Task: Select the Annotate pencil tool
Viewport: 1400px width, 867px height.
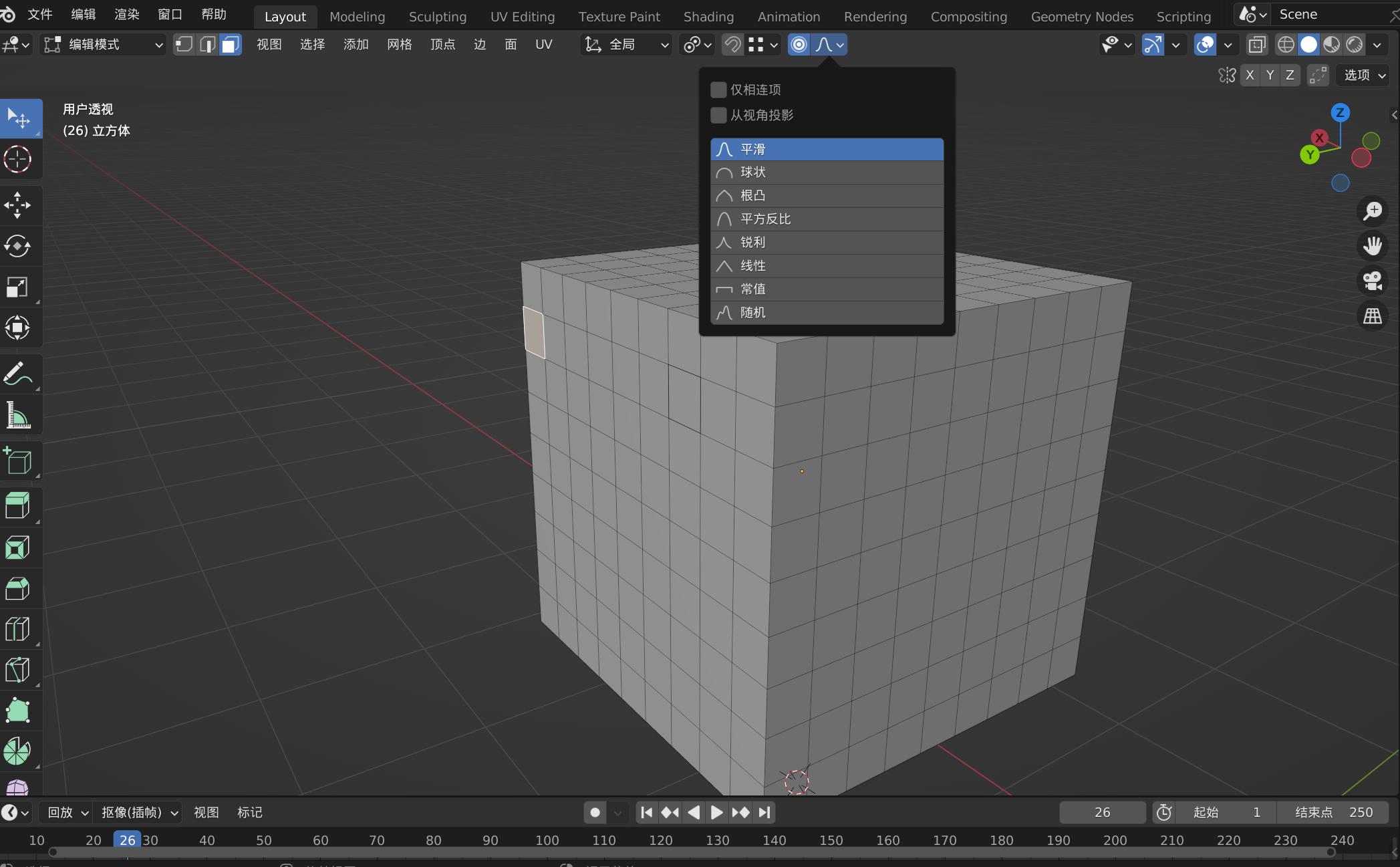Action: click(x=18, y=374)
